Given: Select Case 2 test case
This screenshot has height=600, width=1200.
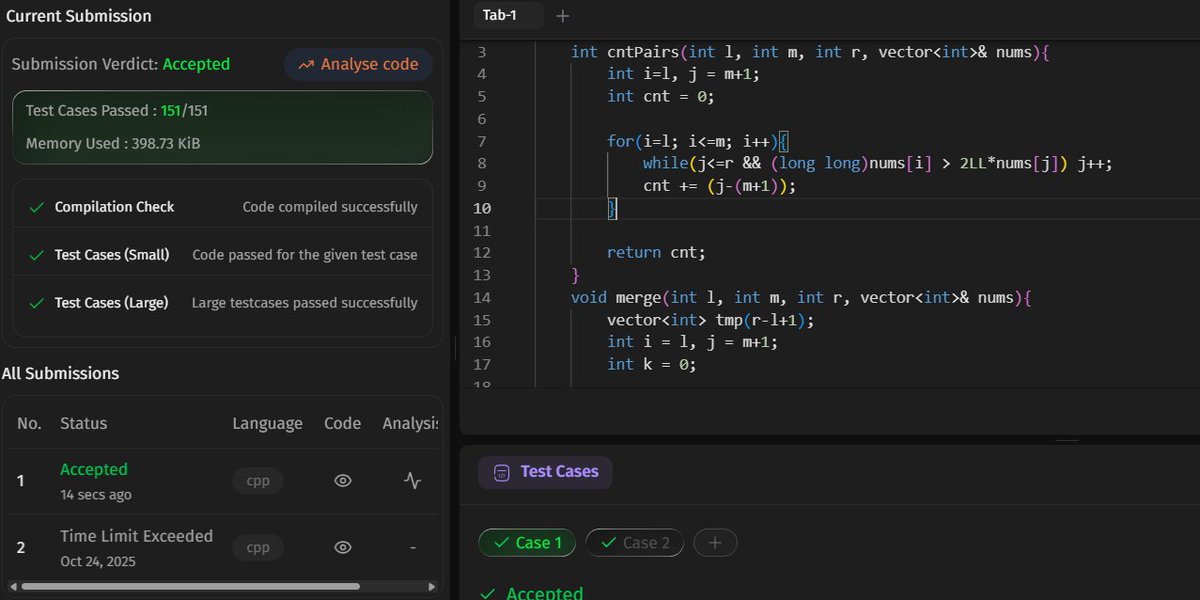Looking at the screenshot, I should click(634, 543).
